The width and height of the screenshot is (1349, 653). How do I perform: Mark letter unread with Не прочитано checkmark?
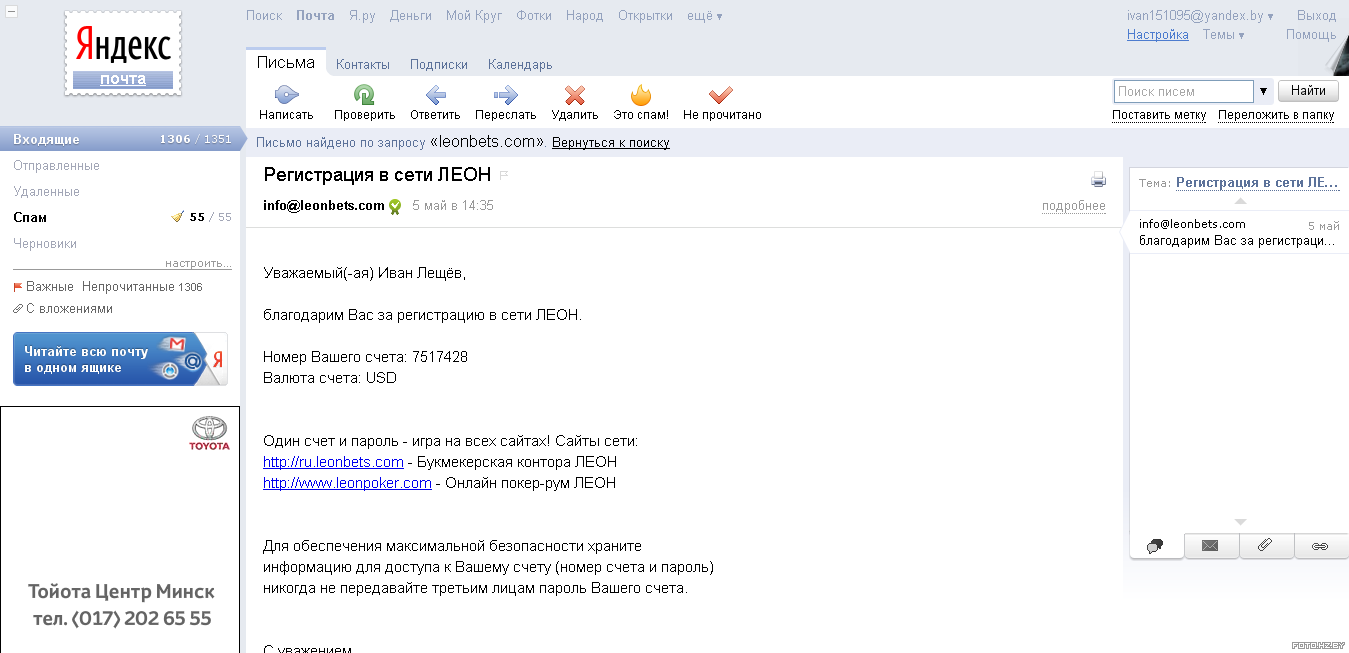[721, 95]
